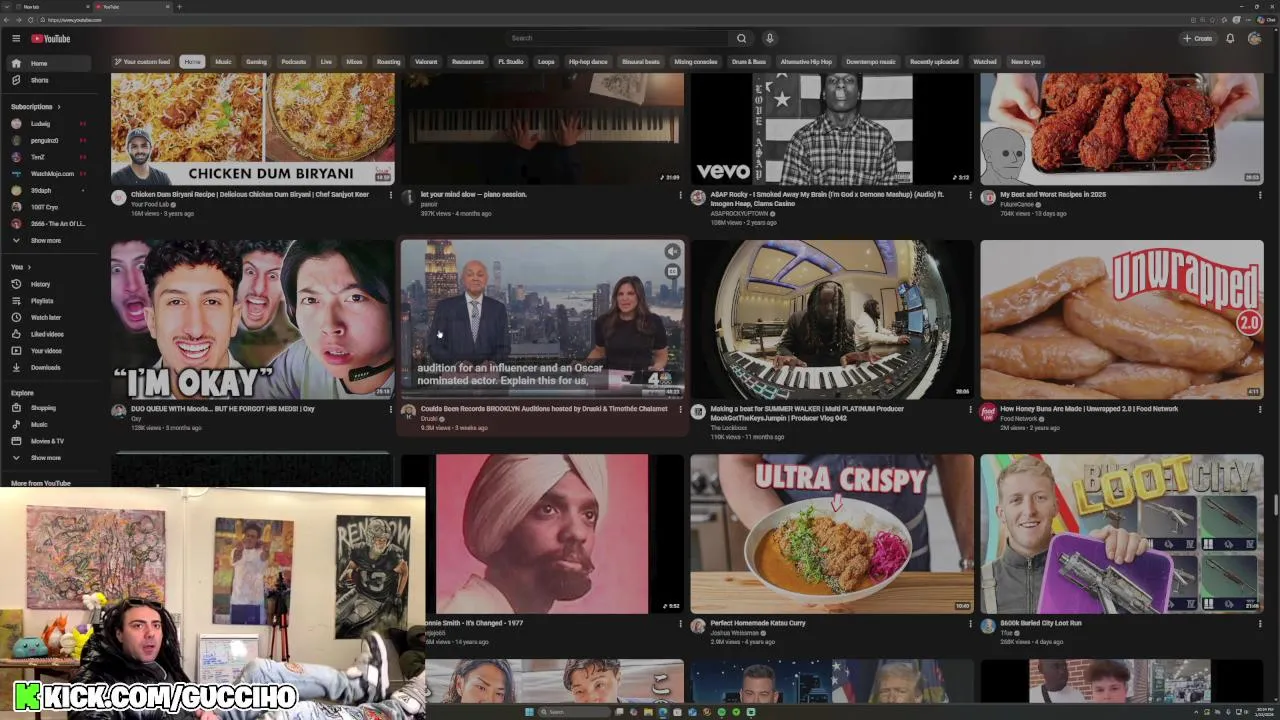The width and height of the screenshot is (1280, 720).
Task: Open the account avatar menu
Action: click(1254, 38)
